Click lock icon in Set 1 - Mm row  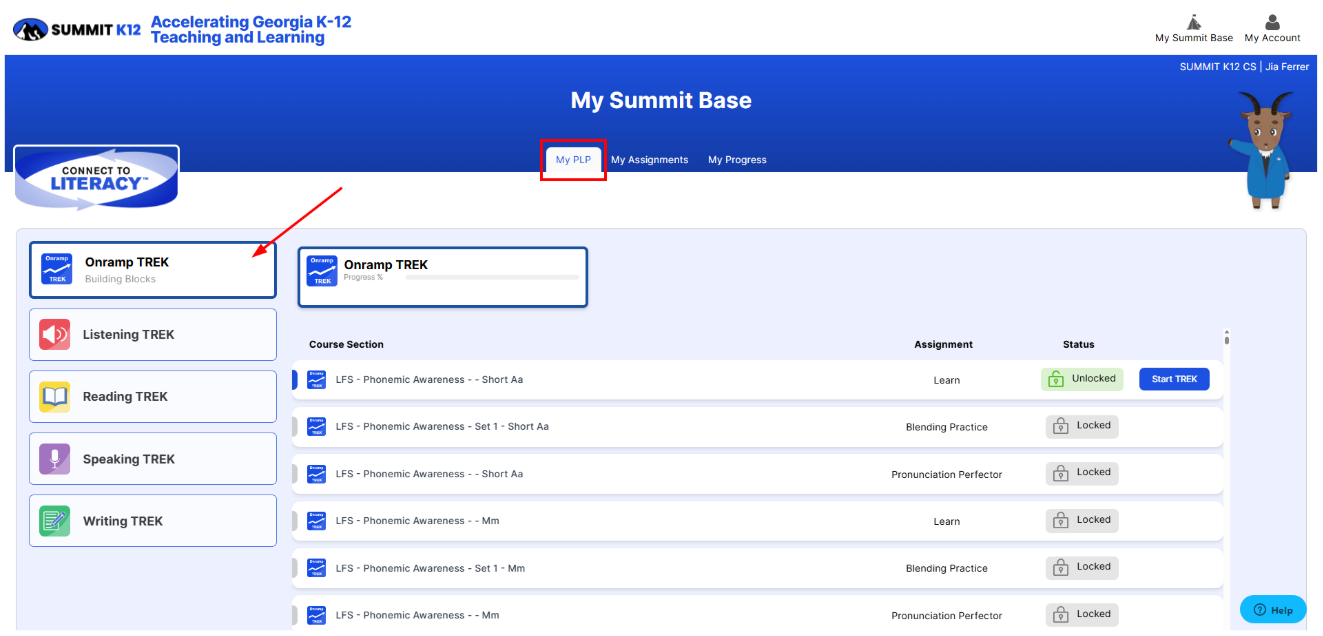click(x=1061, y=567)
